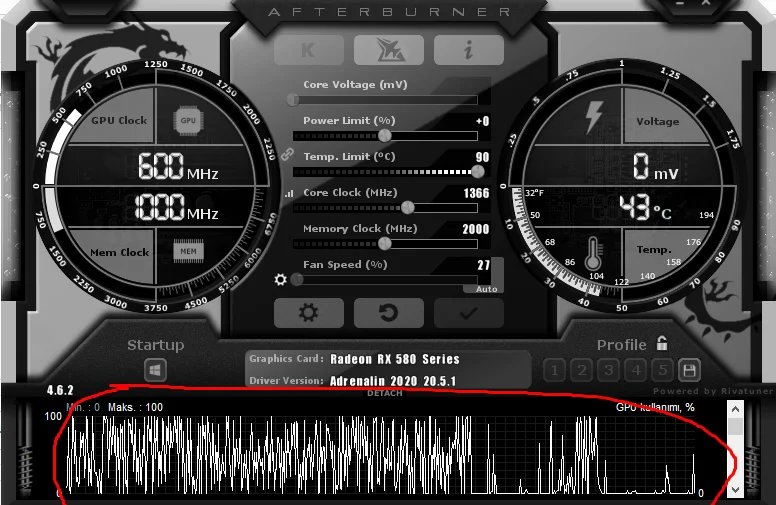
Task: Select profile slot 4
Action: (x=636, y=370)
